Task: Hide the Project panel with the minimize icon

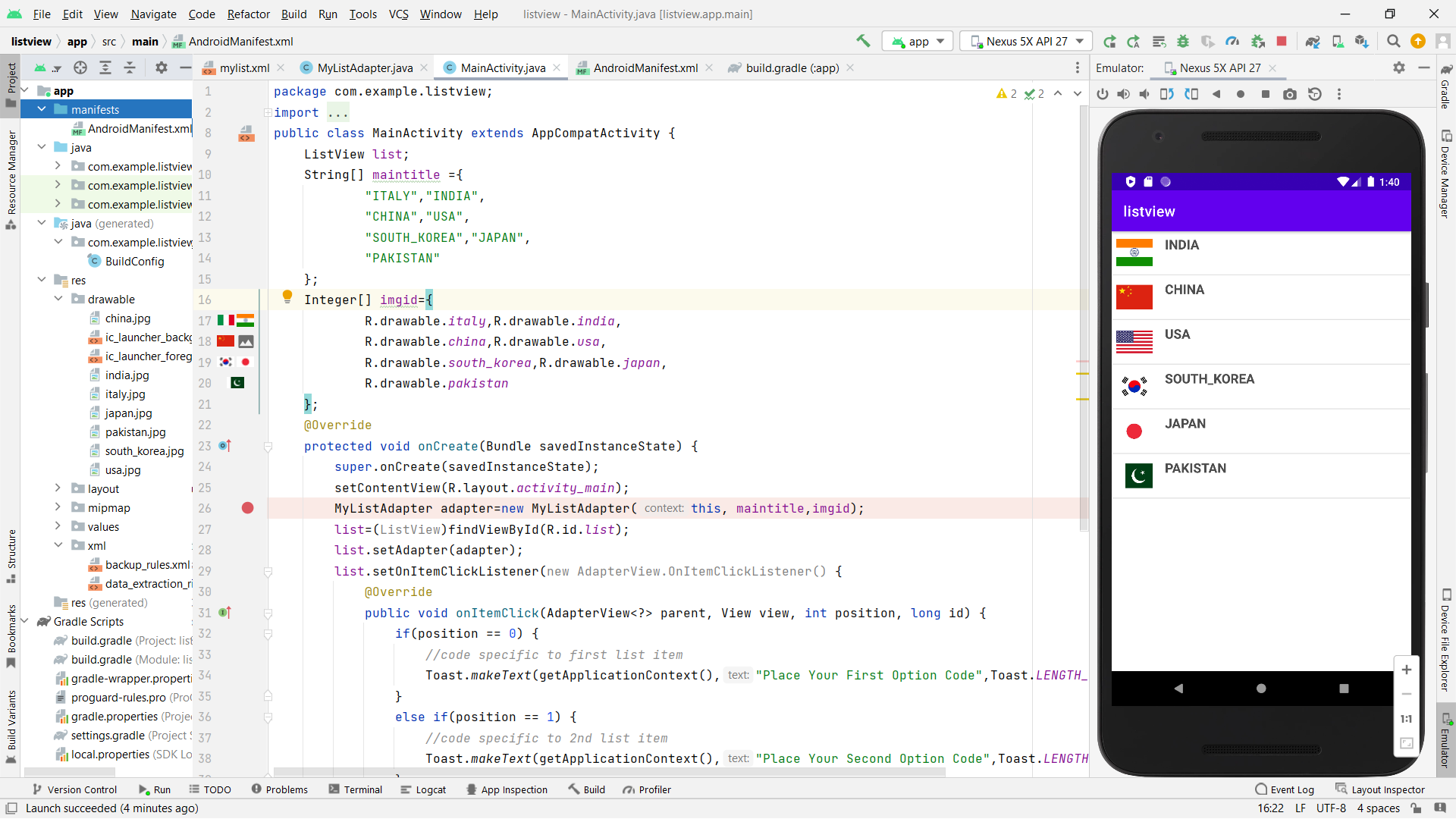Action: [x=185, y=67]
